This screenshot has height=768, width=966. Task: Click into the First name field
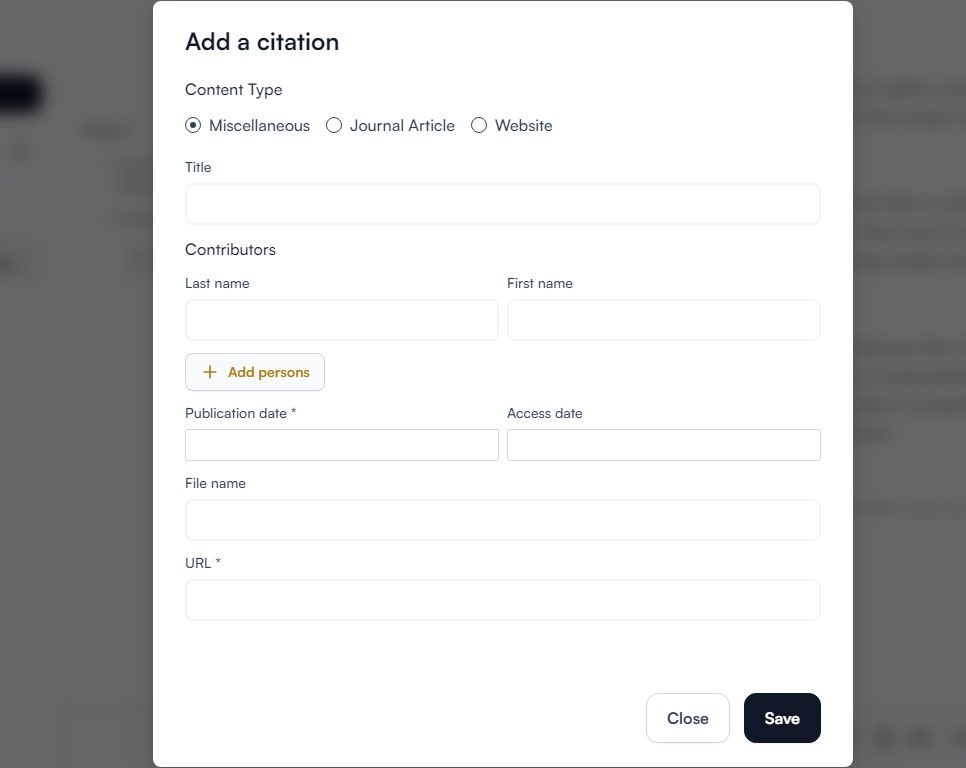tap(664, 320)
